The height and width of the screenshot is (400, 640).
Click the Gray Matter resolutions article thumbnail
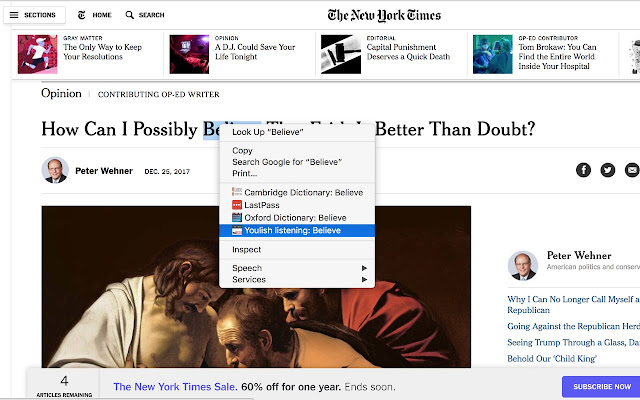(38, 54)
